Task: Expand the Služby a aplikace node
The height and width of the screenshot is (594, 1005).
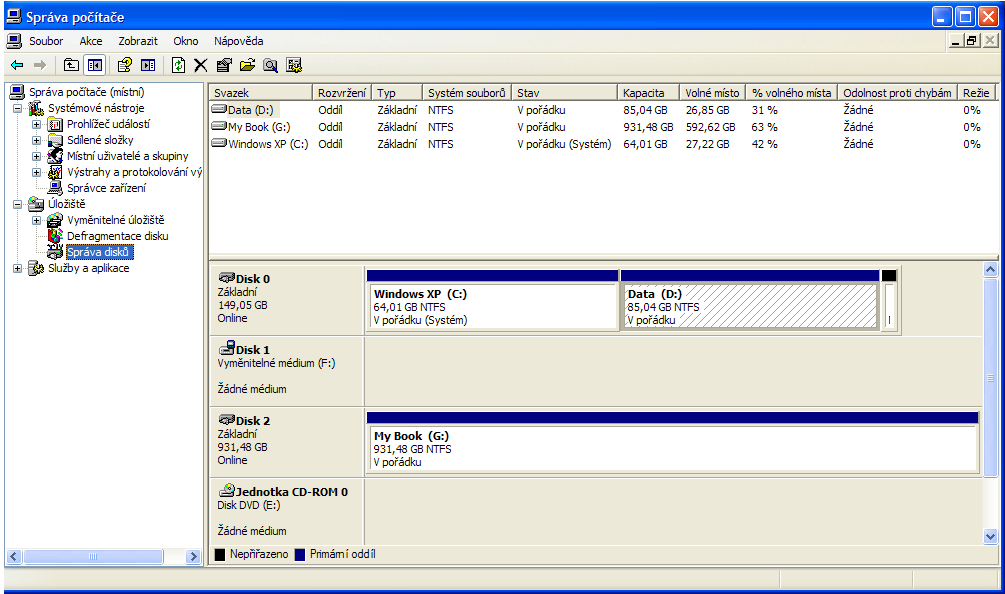Action: click(18, 268)
